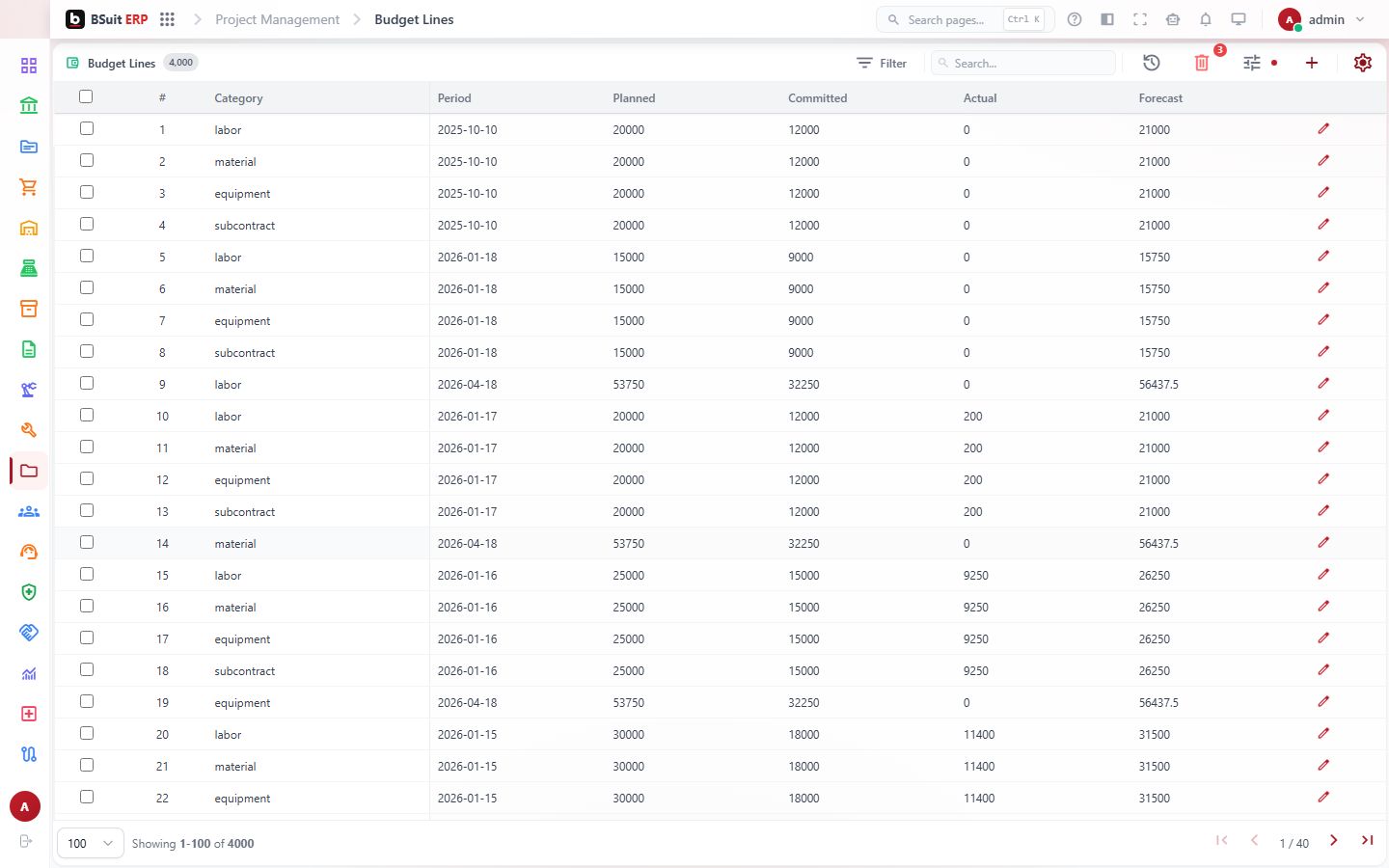Image resolution: width=1389 pixels, height=868 pixels.
Task: Open the green bank building sidebar icon
Action: [29, 106]
